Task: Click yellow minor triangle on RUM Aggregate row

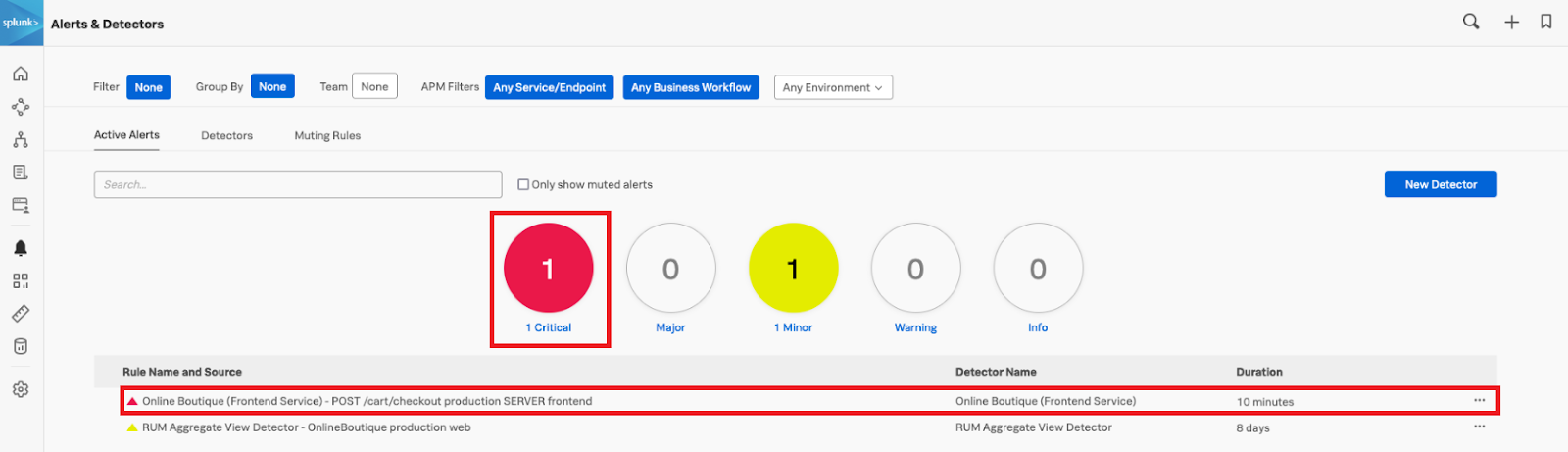Action: 132,427
